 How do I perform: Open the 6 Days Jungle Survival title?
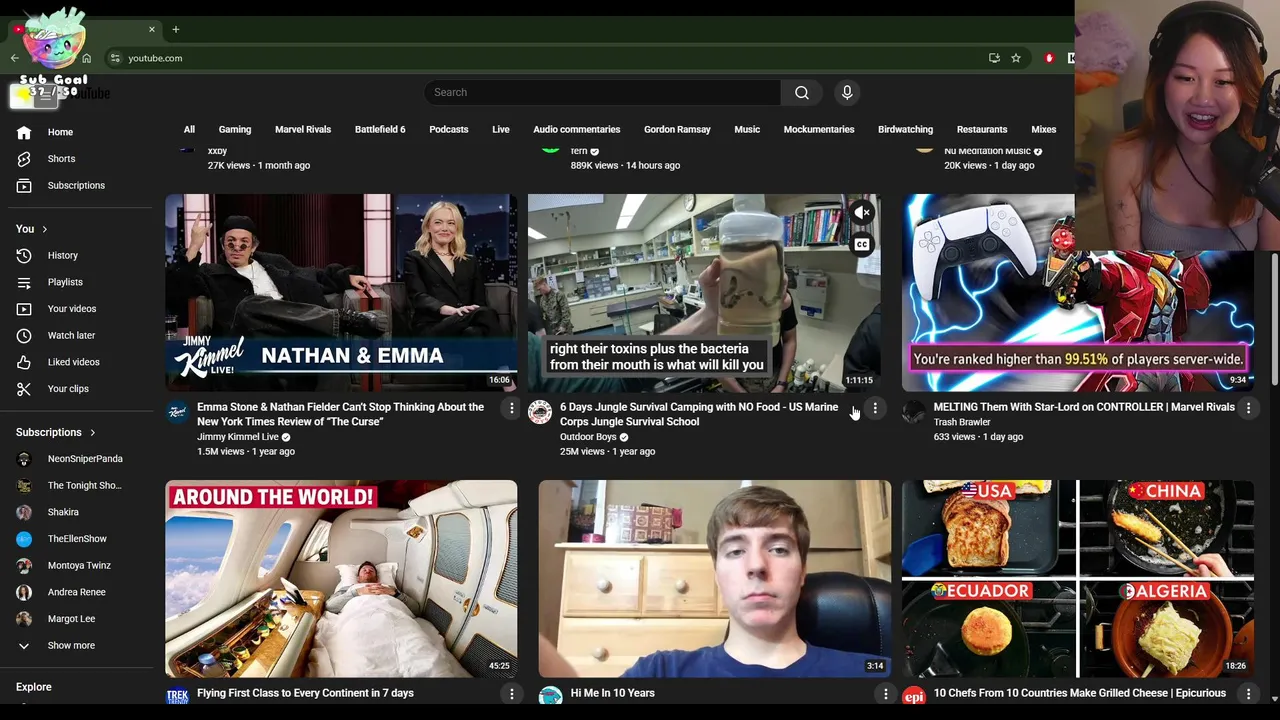tap(699, 414)
